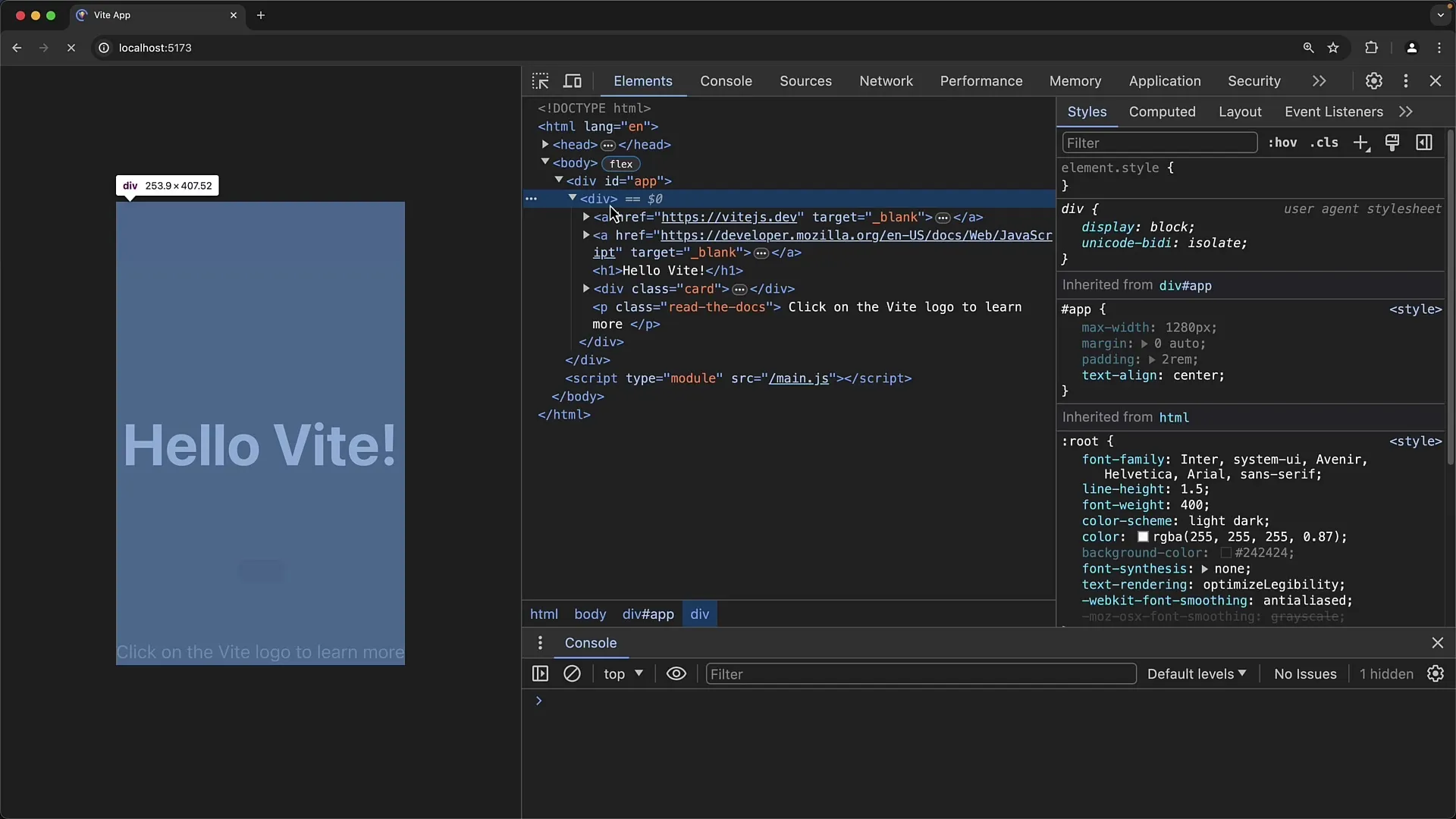
Task: Expand the developer.mozilla.org anchor node
Action: [x=585, y=235]
